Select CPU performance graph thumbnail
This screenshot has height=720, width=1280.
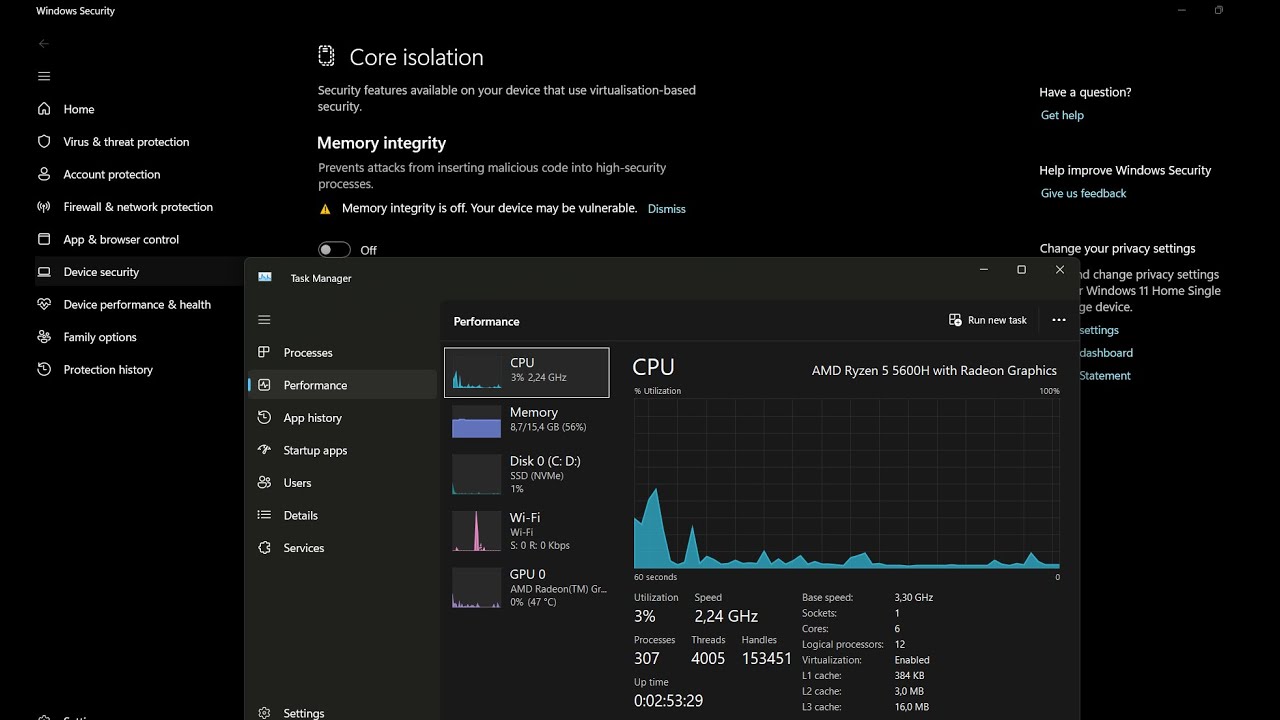[476, 373]
